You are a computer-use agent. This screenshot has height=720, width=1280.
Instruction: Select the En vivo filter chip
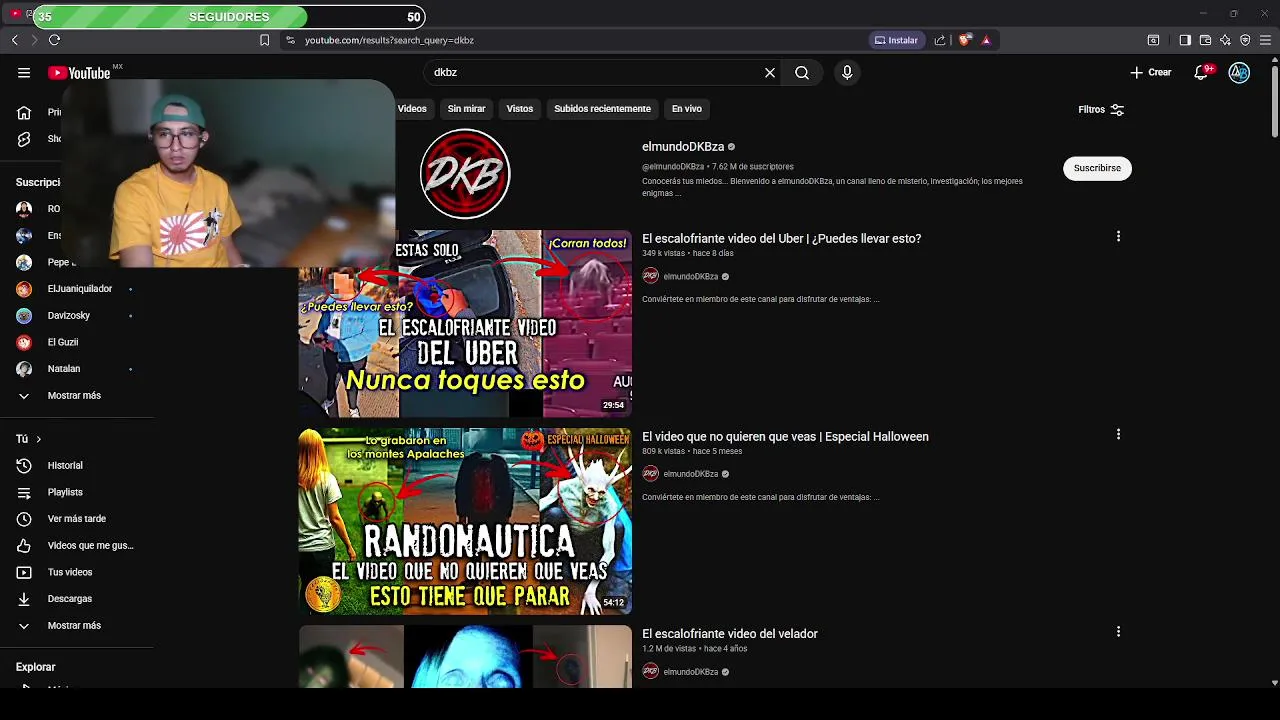point(686,109)
